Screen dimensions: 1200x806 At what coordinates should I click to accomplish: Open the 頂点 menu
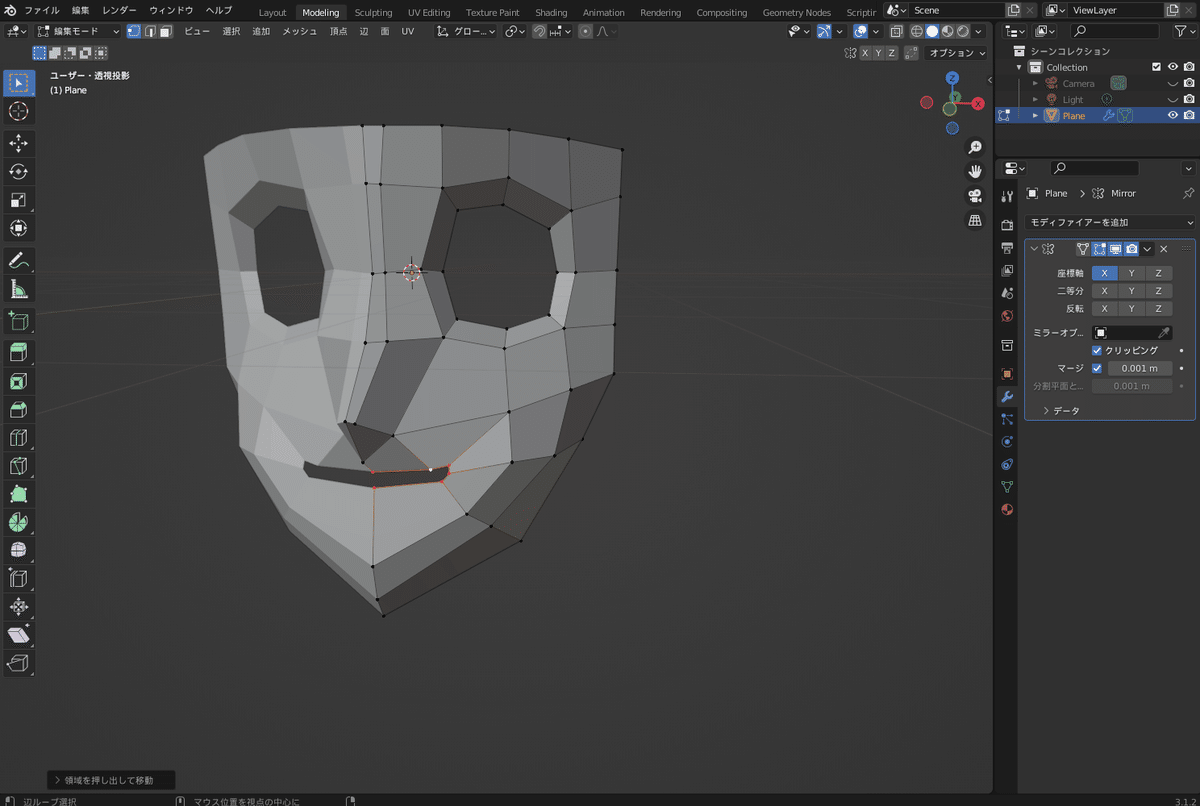pos(339,31)
